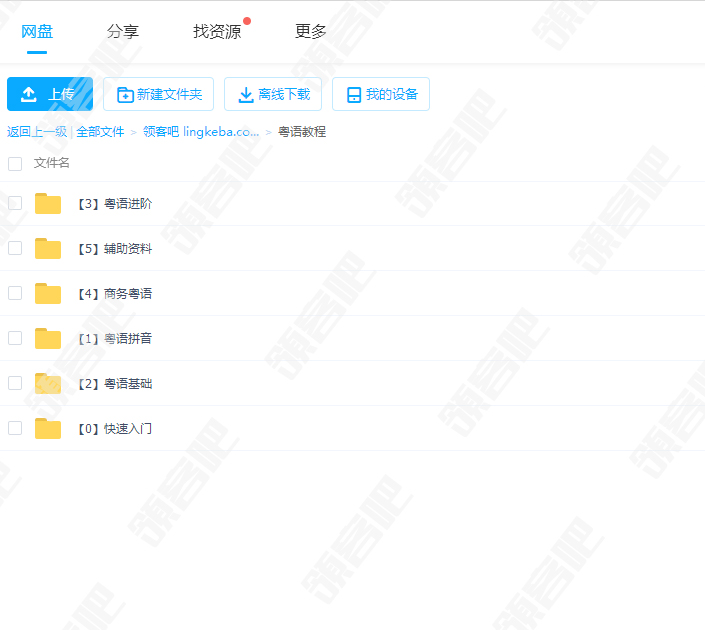
Task: Navigate to 全部文件 breadcrumb
Action: [100, 132]
